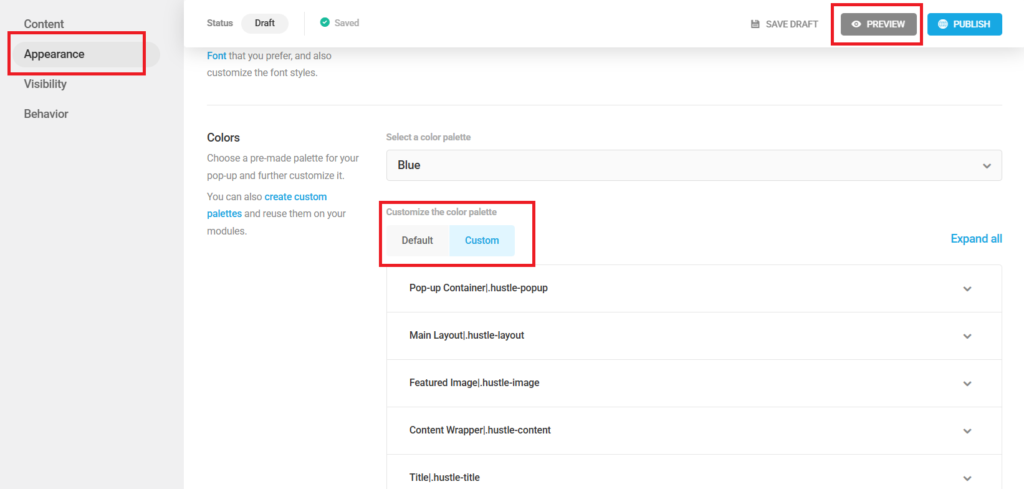1024x489 pixels.
Task: Click the Colors section heading
Action: 223,138
